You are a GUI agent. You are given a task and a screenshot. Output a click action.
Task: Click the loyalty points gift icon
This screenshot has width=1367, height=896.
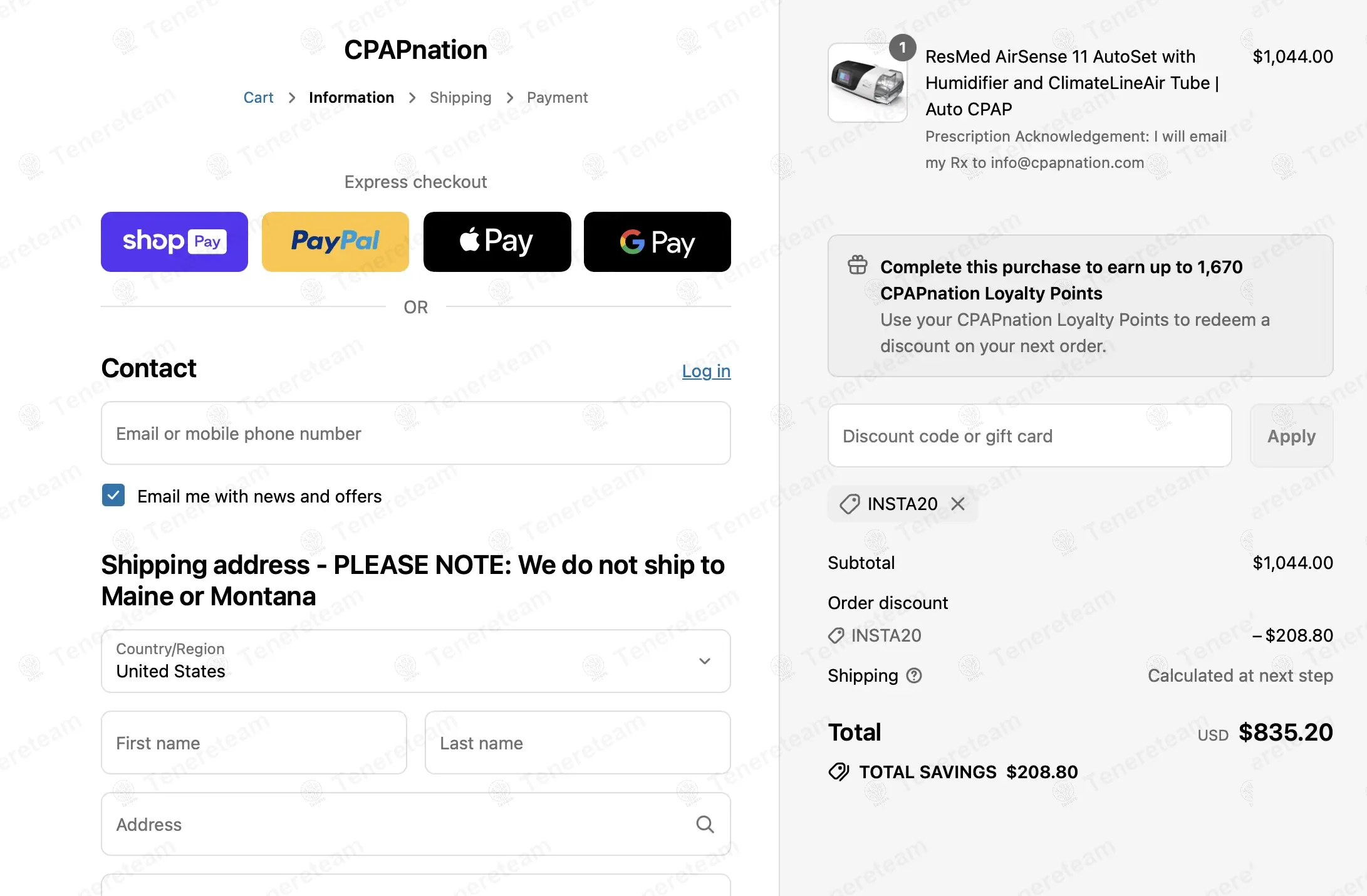tap(858, 266)
